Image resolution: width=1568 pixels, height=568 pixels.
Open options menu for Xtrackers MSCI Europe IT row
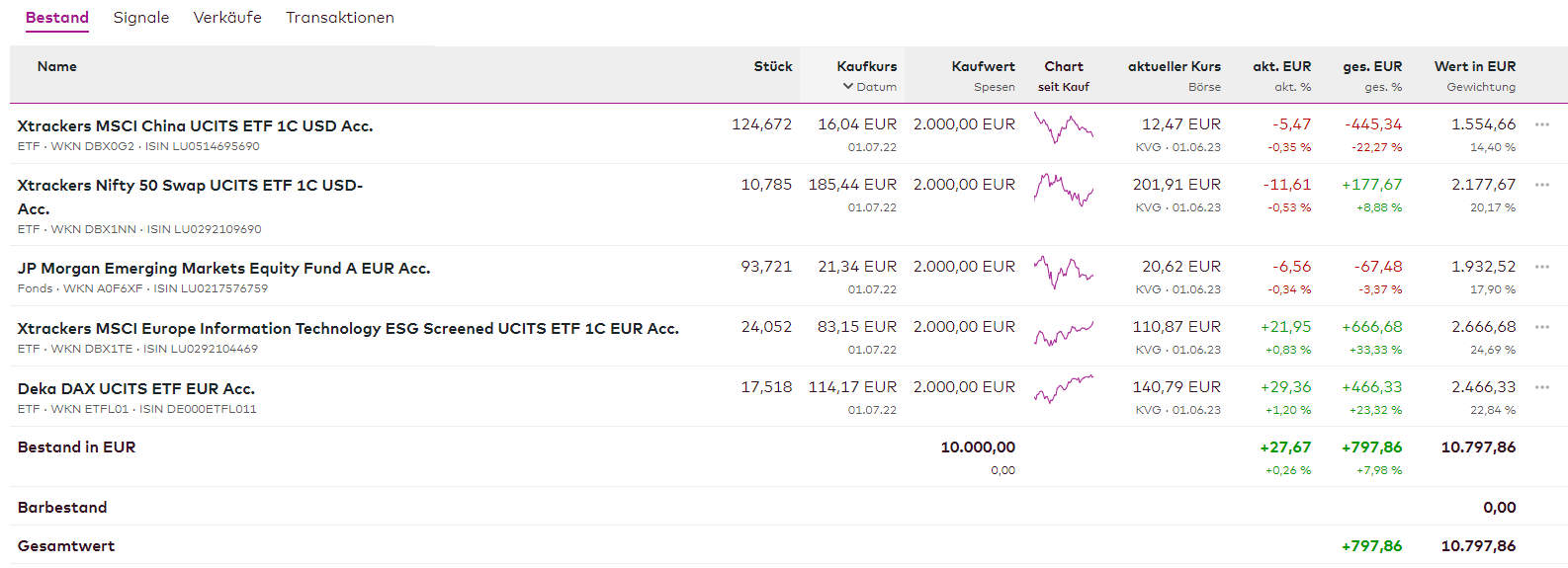tap(1541, 327)
